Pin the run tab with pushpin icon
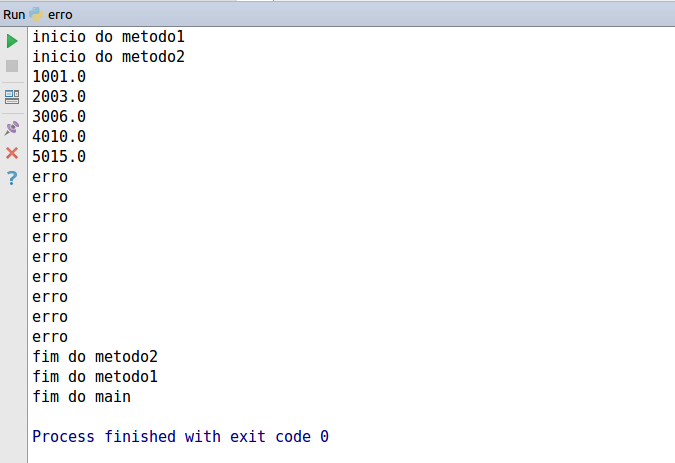This screenshot has height=463, width=675. tap(12, 128)
